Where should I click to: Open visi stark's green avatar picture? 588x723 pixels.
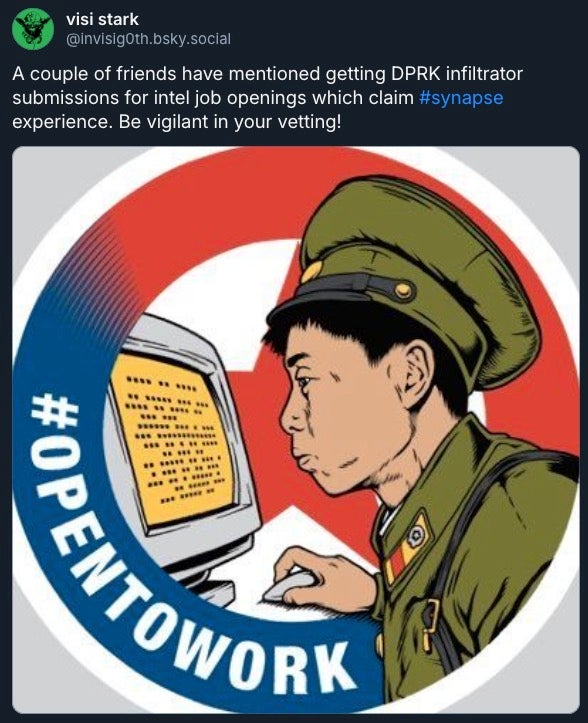click(x=32, y=29)
